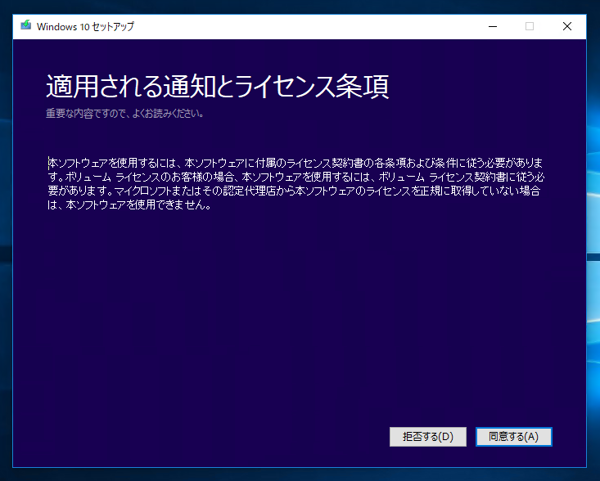
Task: Click the Windows 10 setup title bar icon
Action: click(x=26, y=26)
